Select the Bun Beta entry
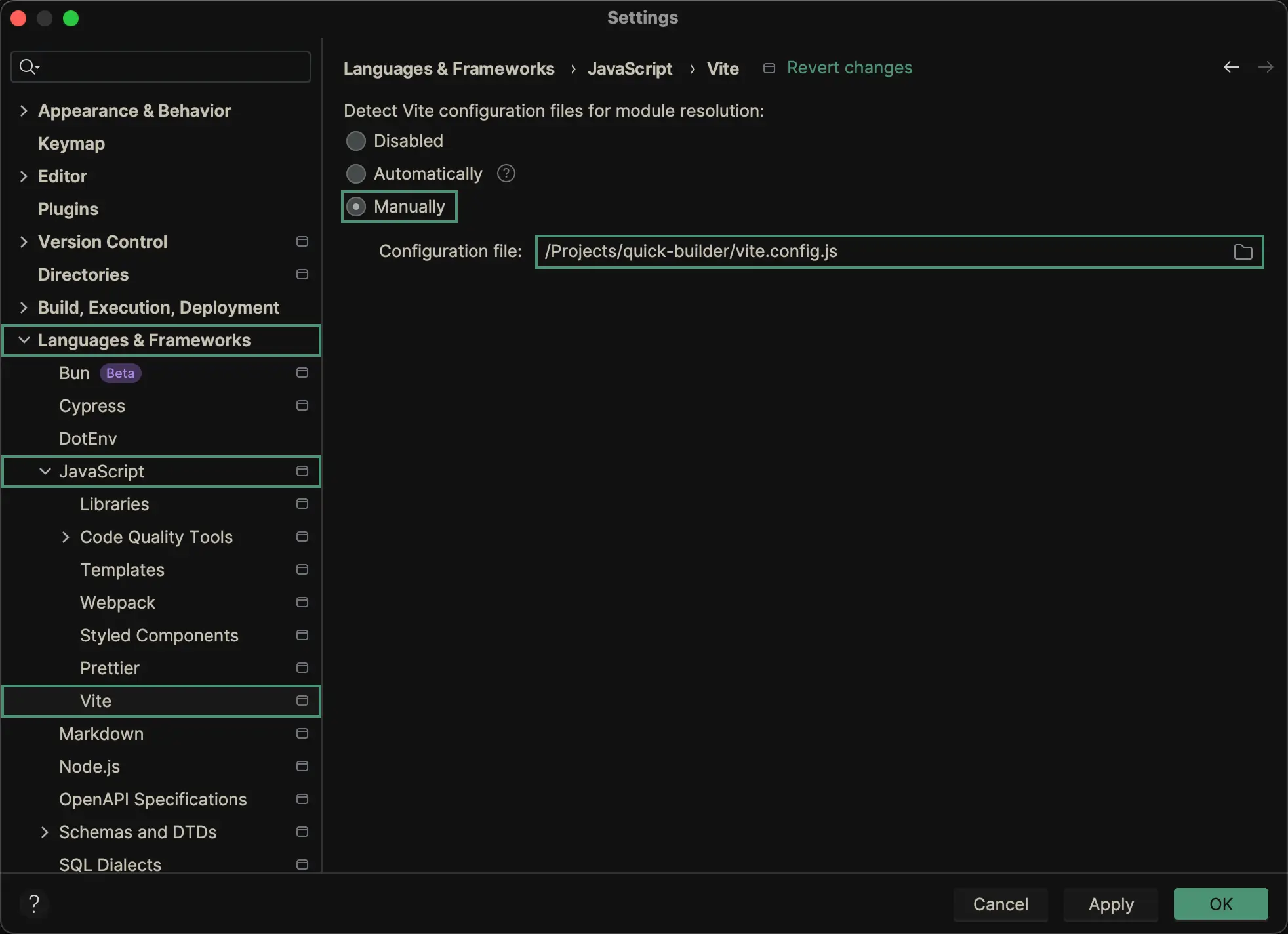Image resolution: width=1288 pixels, height=934 pixels. click(161, 373)
